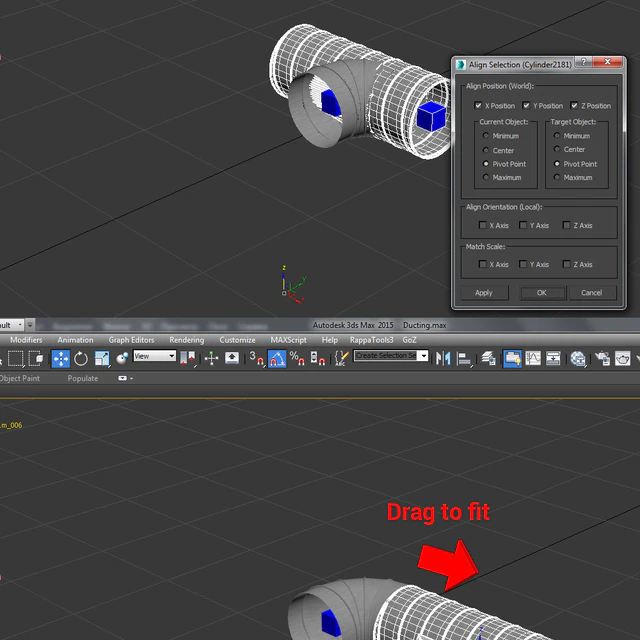The height and width of the screenshot is (640, 640).
Task: Open the Manage Layers icon
Action: 488,358
